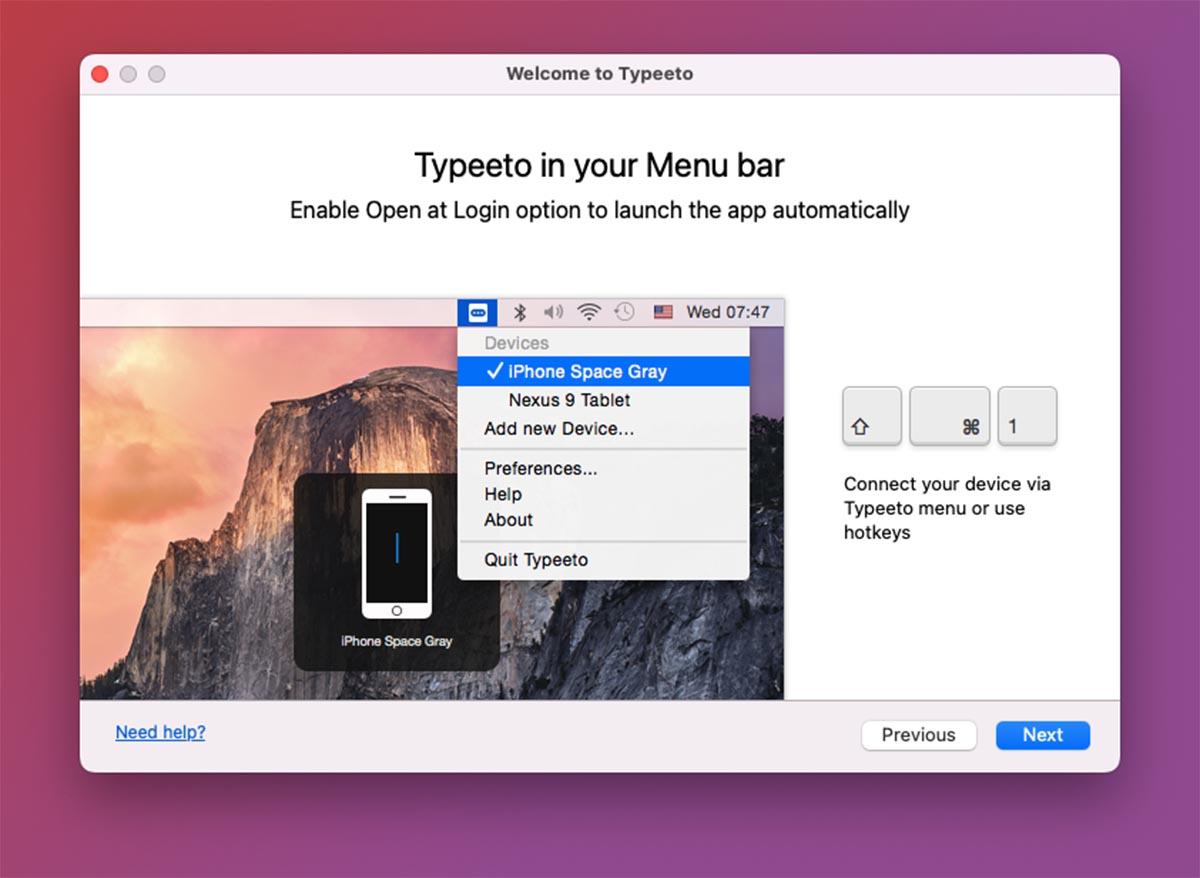Choose Help in the Typeeto menu
The image size is (1200, 878).
click(503, 494)
